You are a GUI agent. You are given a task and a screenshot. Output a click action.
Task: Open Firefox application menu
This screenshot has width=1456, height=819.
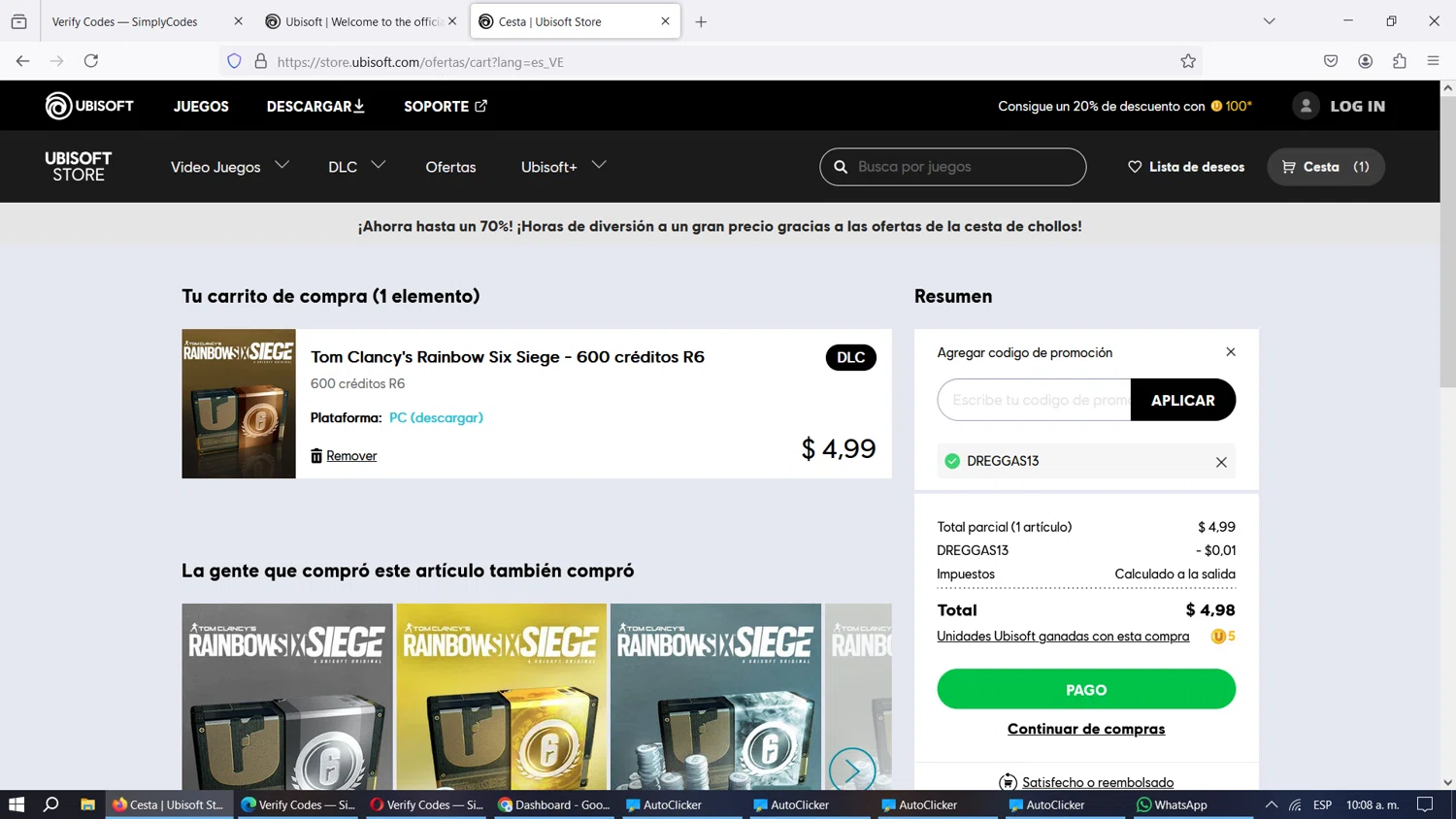coord(1433,61)
